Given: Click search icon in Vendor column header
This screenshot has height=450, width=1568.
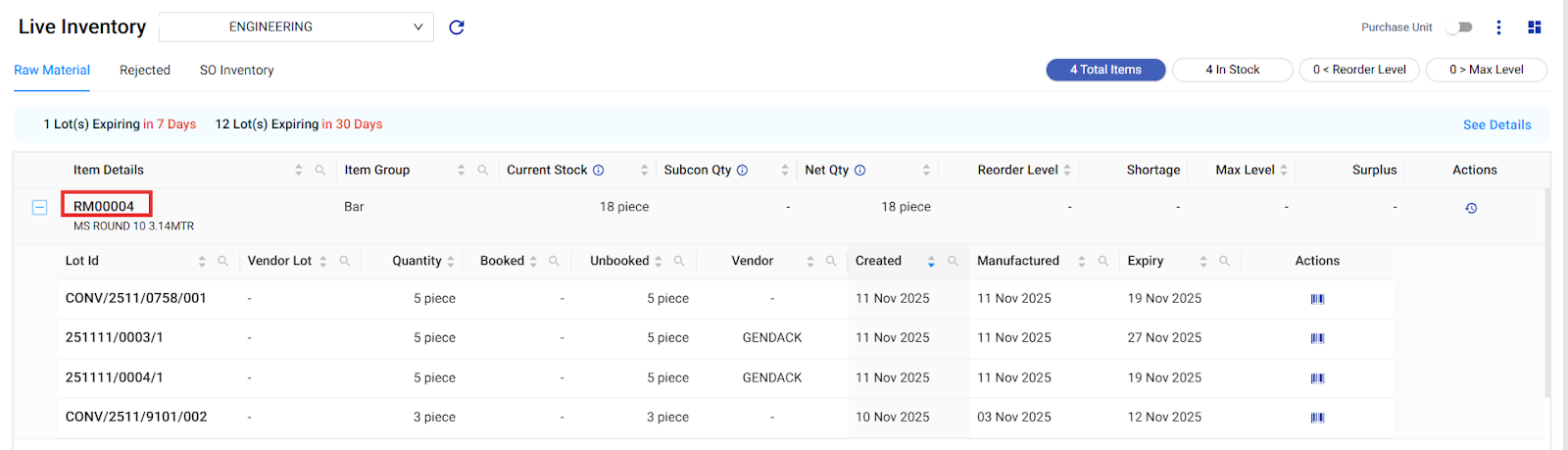Looking at the screenshot, I should [831, 261].
